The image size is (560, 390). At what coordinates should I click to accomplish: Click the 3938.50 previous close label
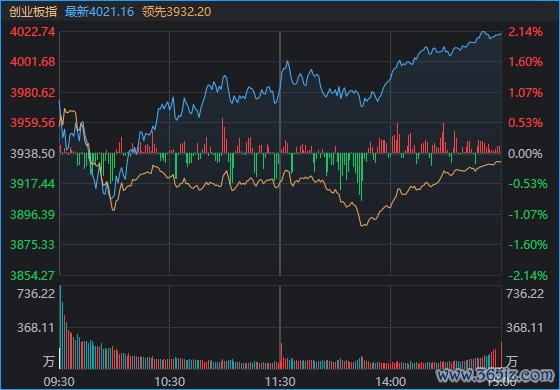pos(32,154)
